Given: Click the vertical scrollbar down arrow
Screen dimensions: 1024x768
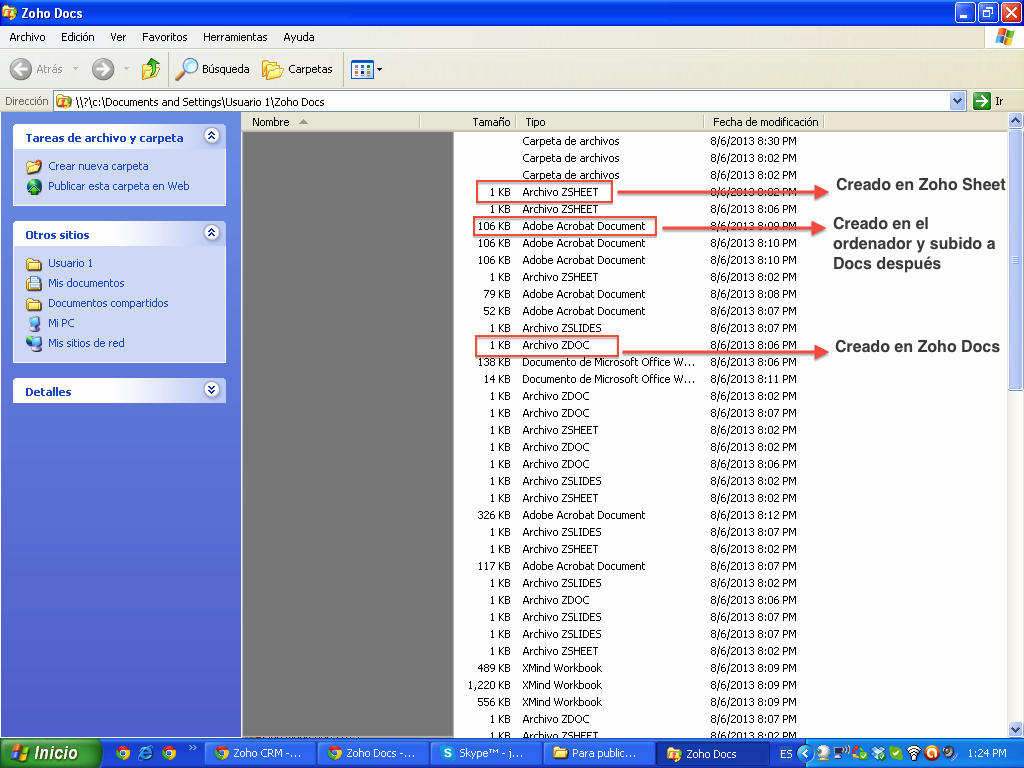Looking at the screenshot, I should pyautogui.click(x=1015, y=729).
